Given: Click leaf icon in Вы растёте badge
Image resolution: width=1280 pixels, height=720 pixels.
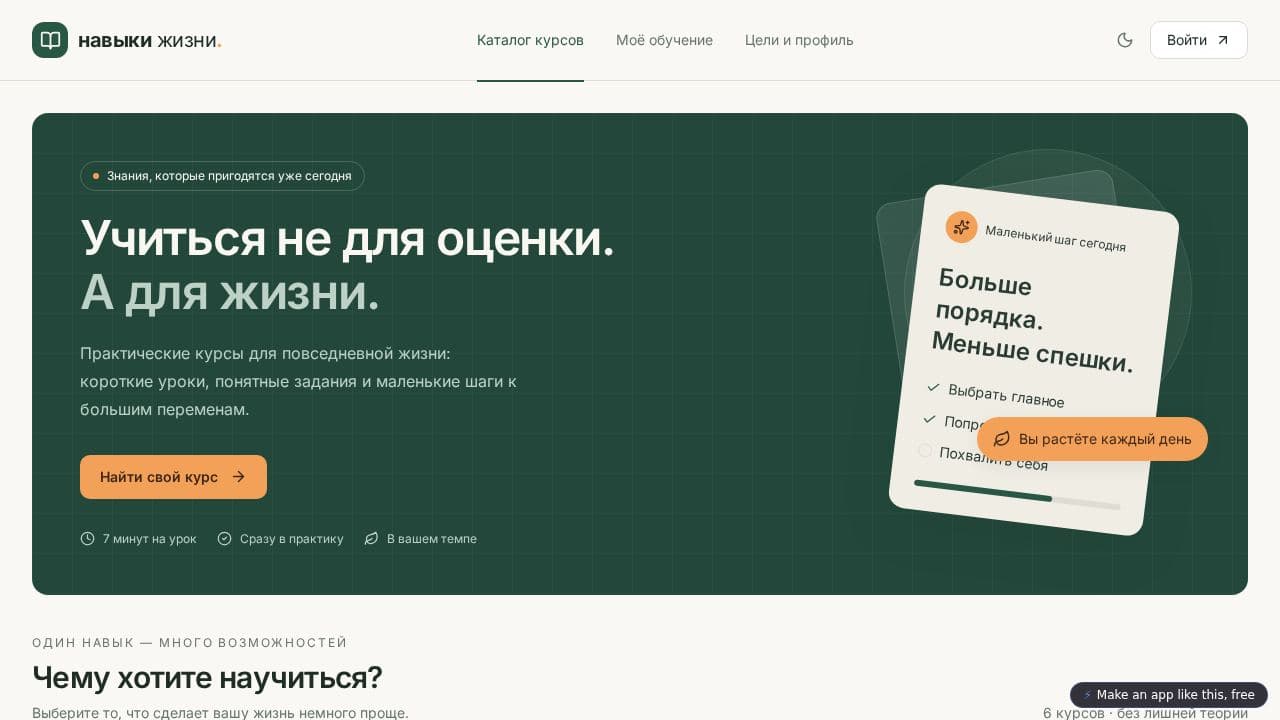Looking at the screenshot, I should click(x=1001, y=439).
